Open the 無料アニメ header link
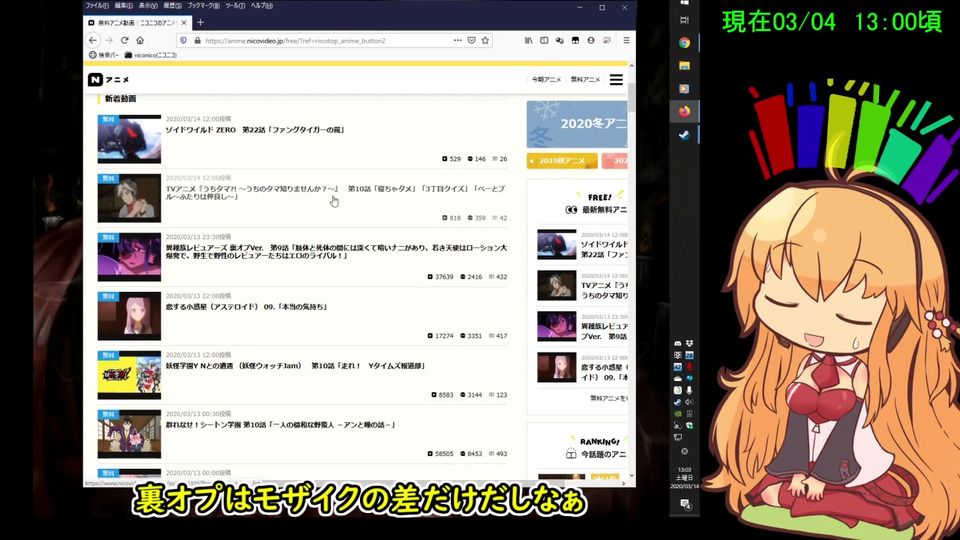 [585, 80]
